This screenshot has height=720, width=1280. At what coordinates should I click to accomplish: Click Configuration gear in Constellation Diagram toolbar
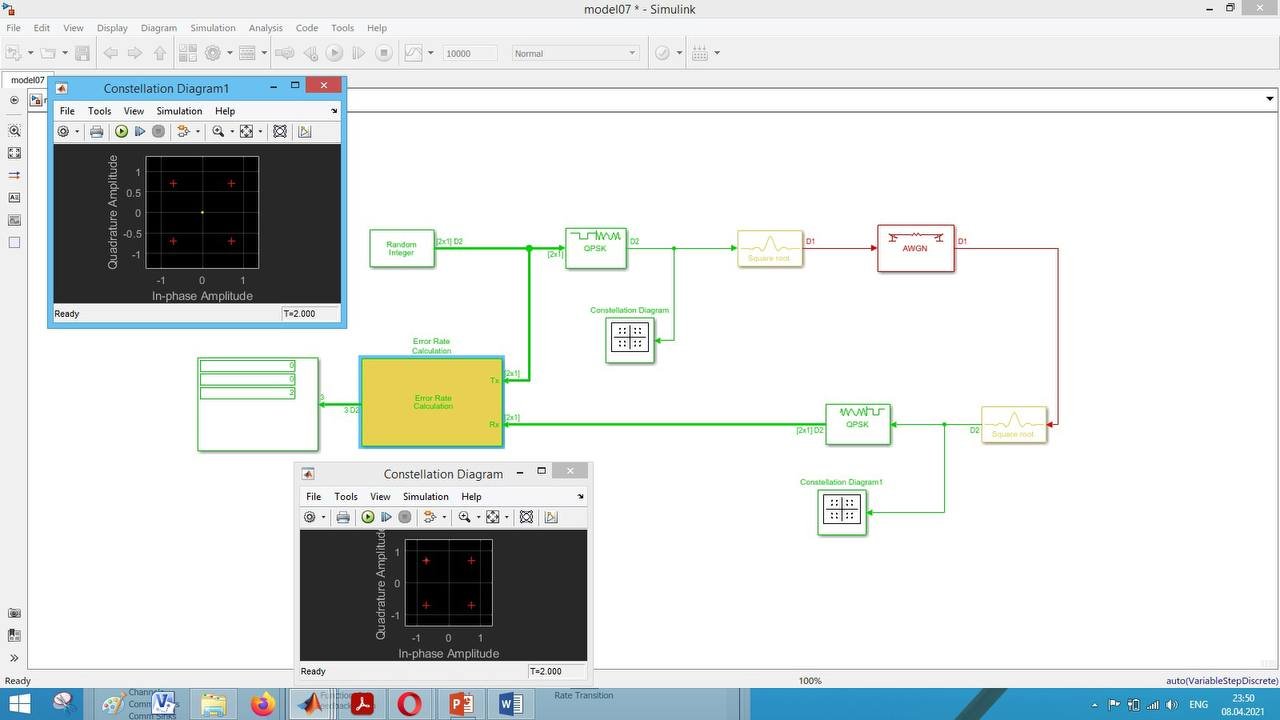[x=309, y=517]
